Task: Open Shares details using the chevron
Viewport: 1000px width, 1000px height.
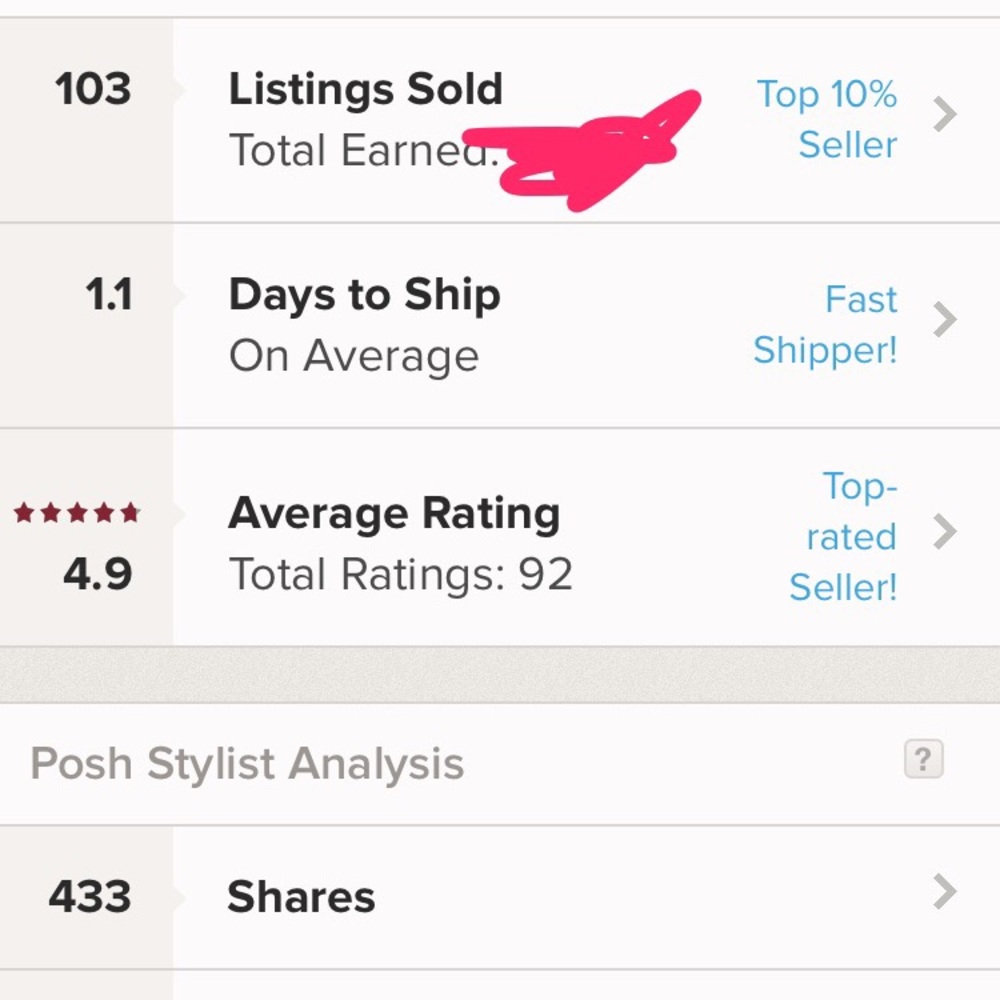Action: click(x=944, y=891)
